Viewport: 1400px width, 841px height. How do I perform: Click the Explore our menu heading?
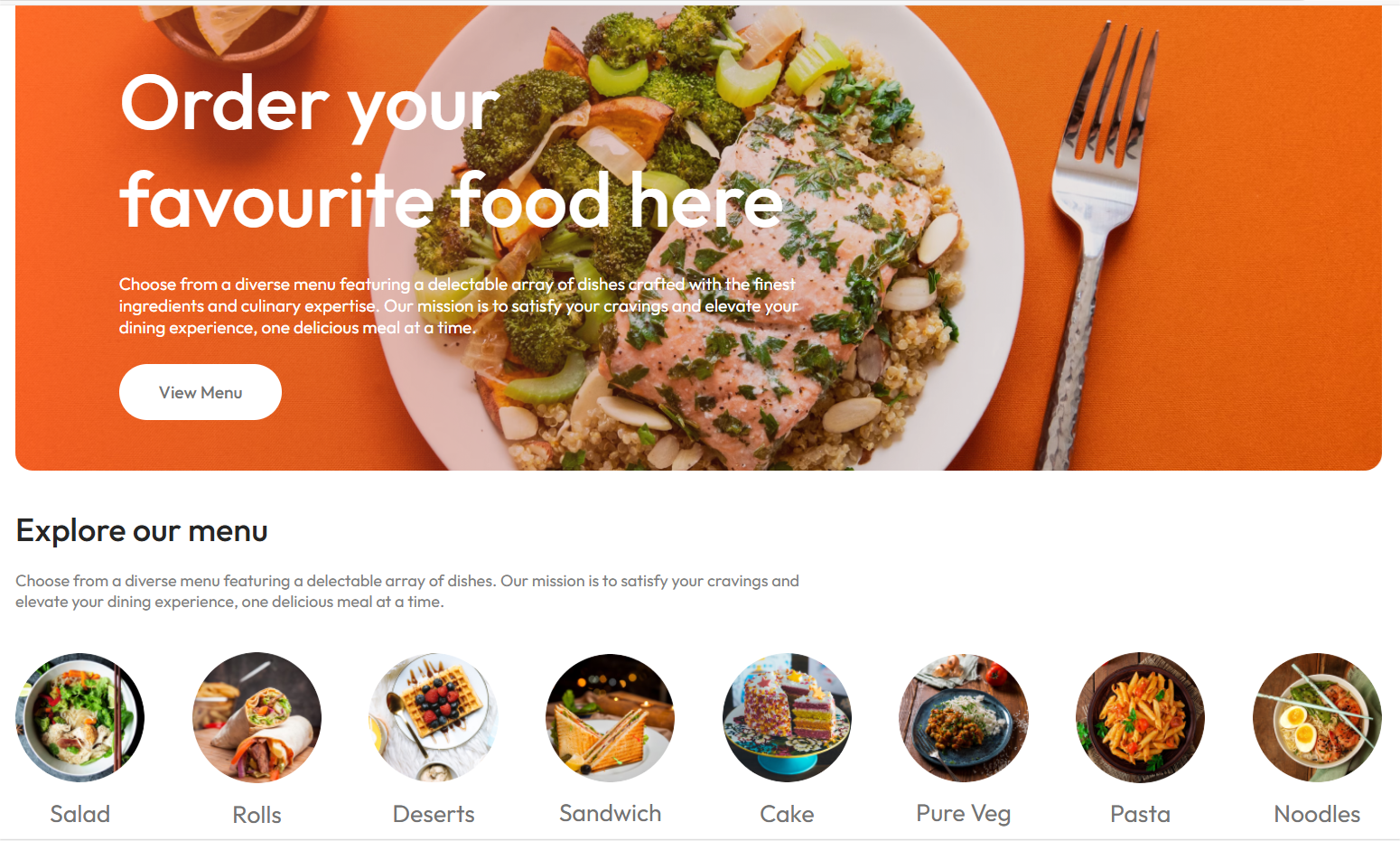(x=142, y=530)
